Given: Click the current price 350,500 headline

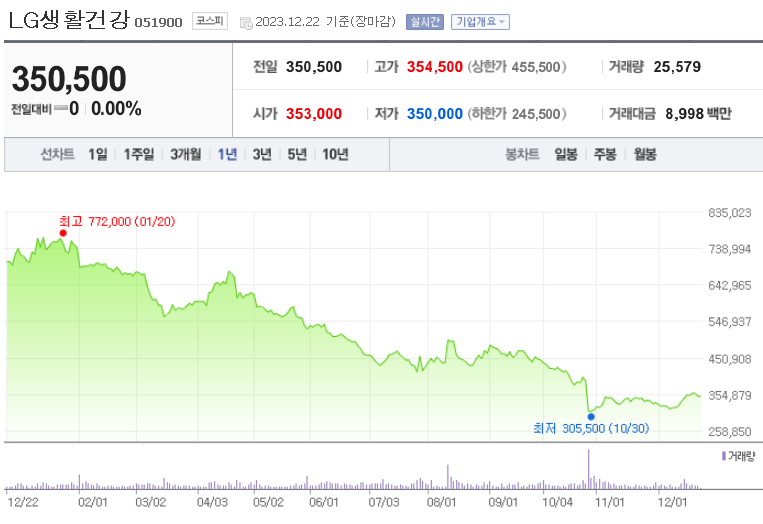Looking at the screenshot, I should [x=69, y=79].
